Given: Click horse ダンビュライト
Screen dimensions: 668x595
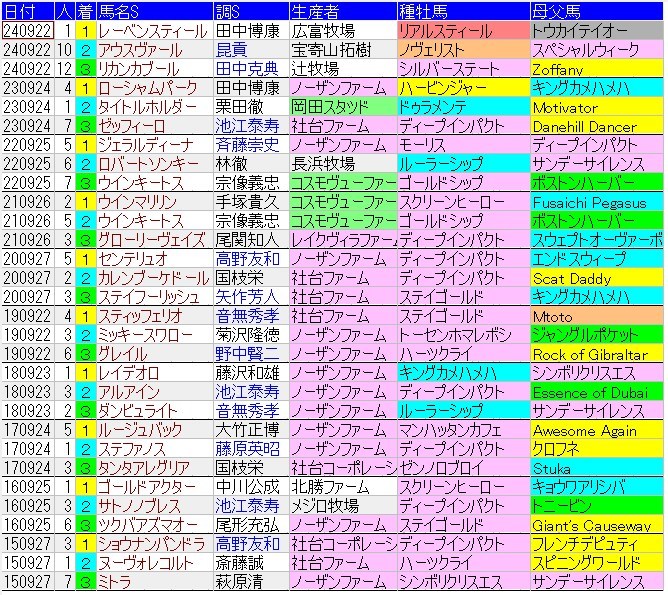Looking at the screenshot, I should click(138, 411).
